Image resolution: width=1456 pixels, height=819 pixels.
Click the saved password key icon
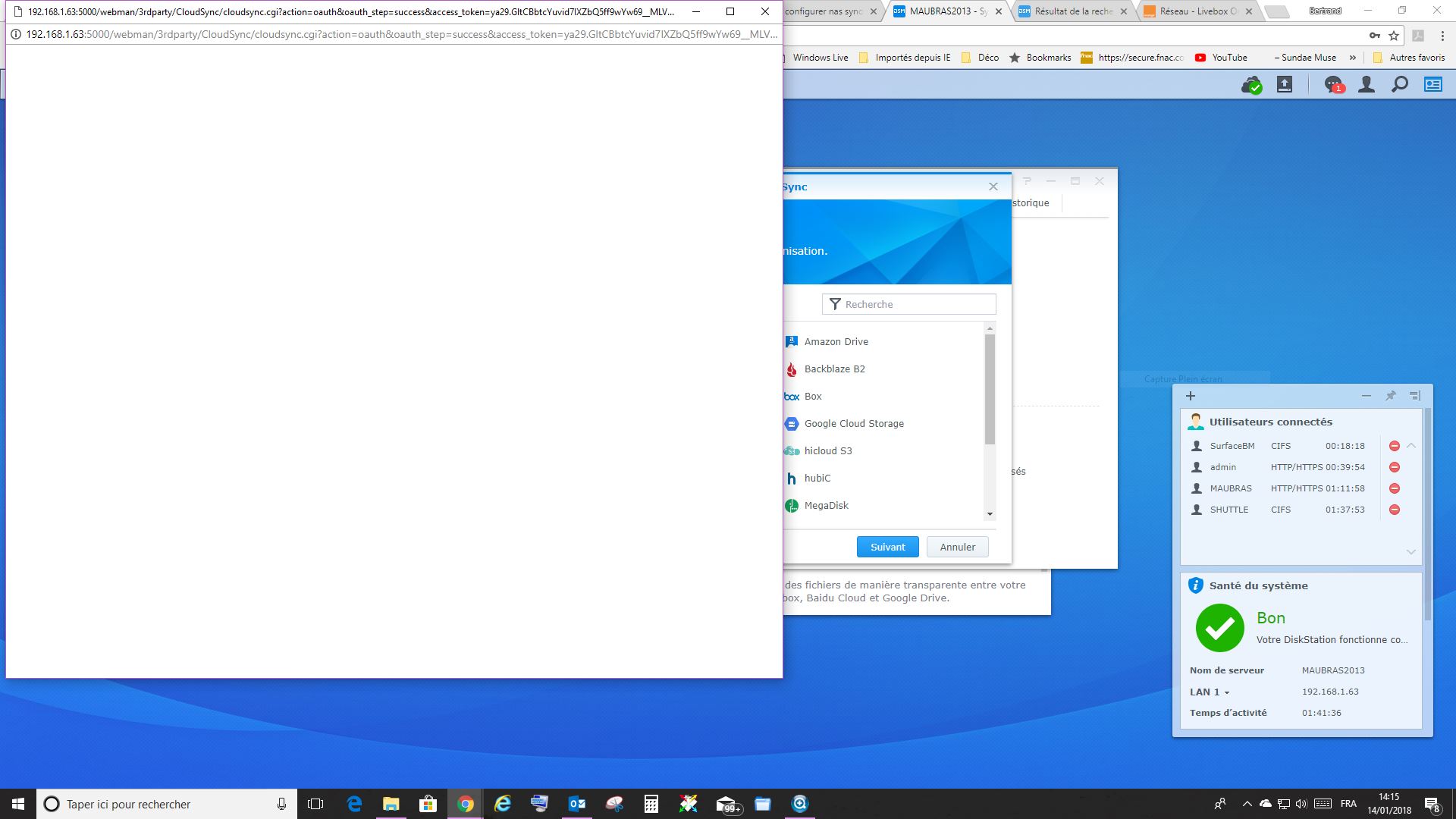point(1374,35)
